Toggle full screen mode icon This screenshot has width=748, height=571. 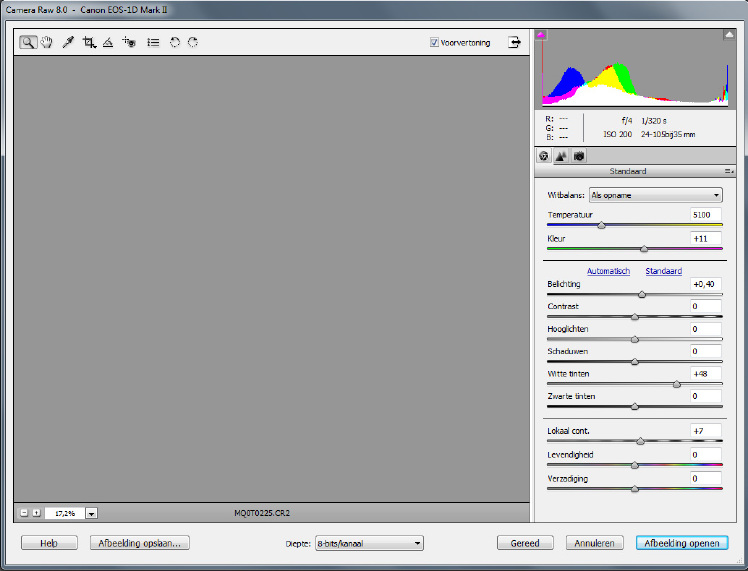(514, 42)
